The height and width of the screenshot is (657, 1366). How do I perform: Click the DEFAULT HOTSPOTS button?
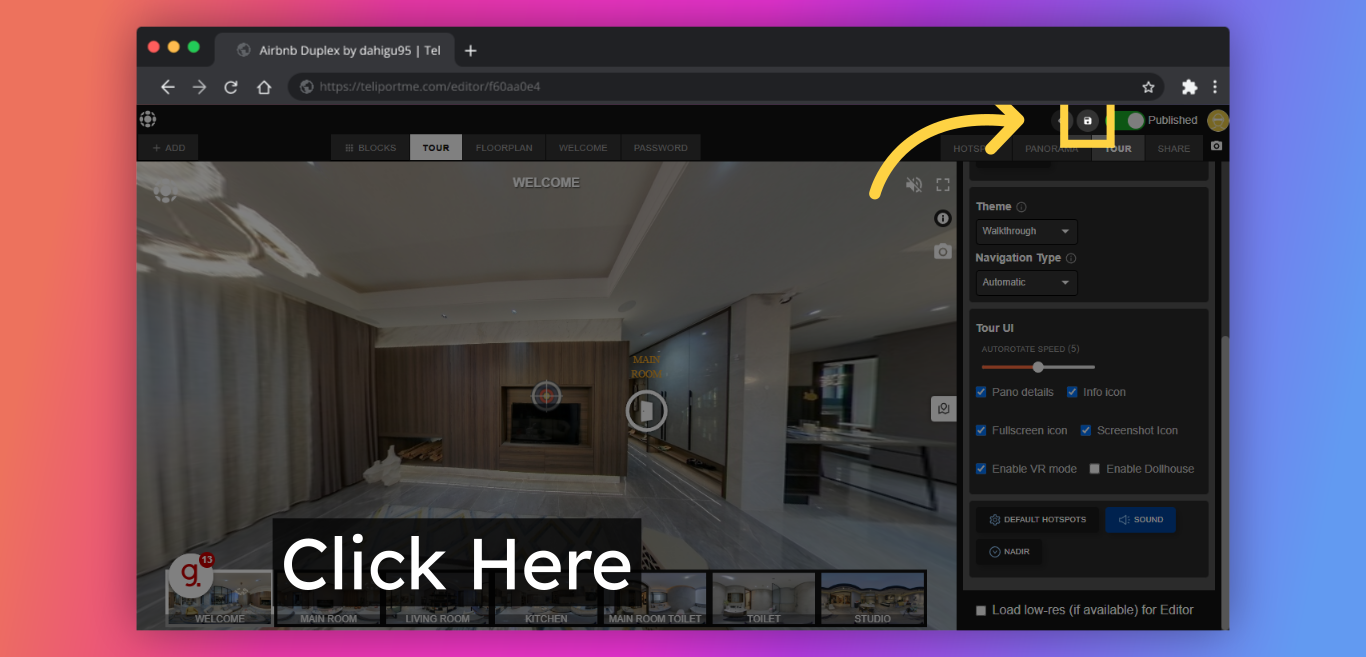coord(1037,520)
